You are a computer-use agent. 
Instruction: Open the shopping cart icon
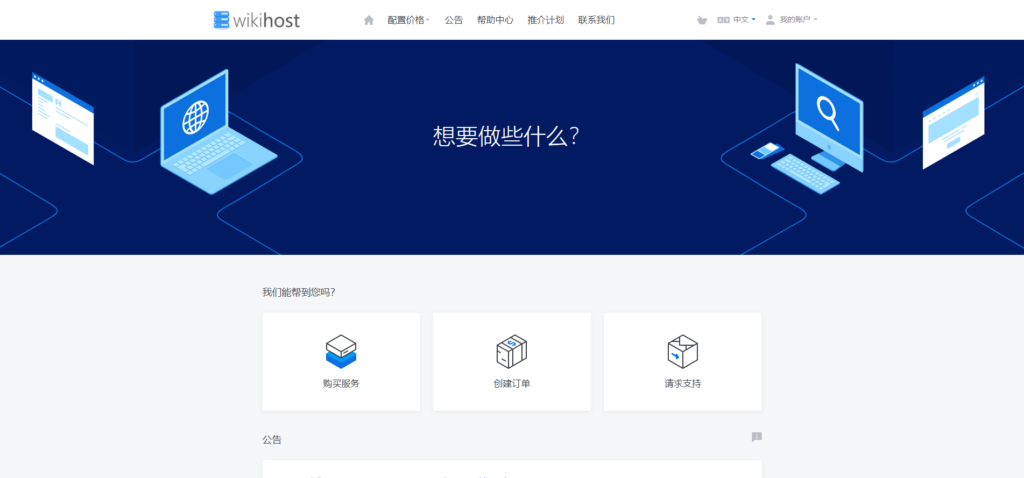click(x=702, y=20)
